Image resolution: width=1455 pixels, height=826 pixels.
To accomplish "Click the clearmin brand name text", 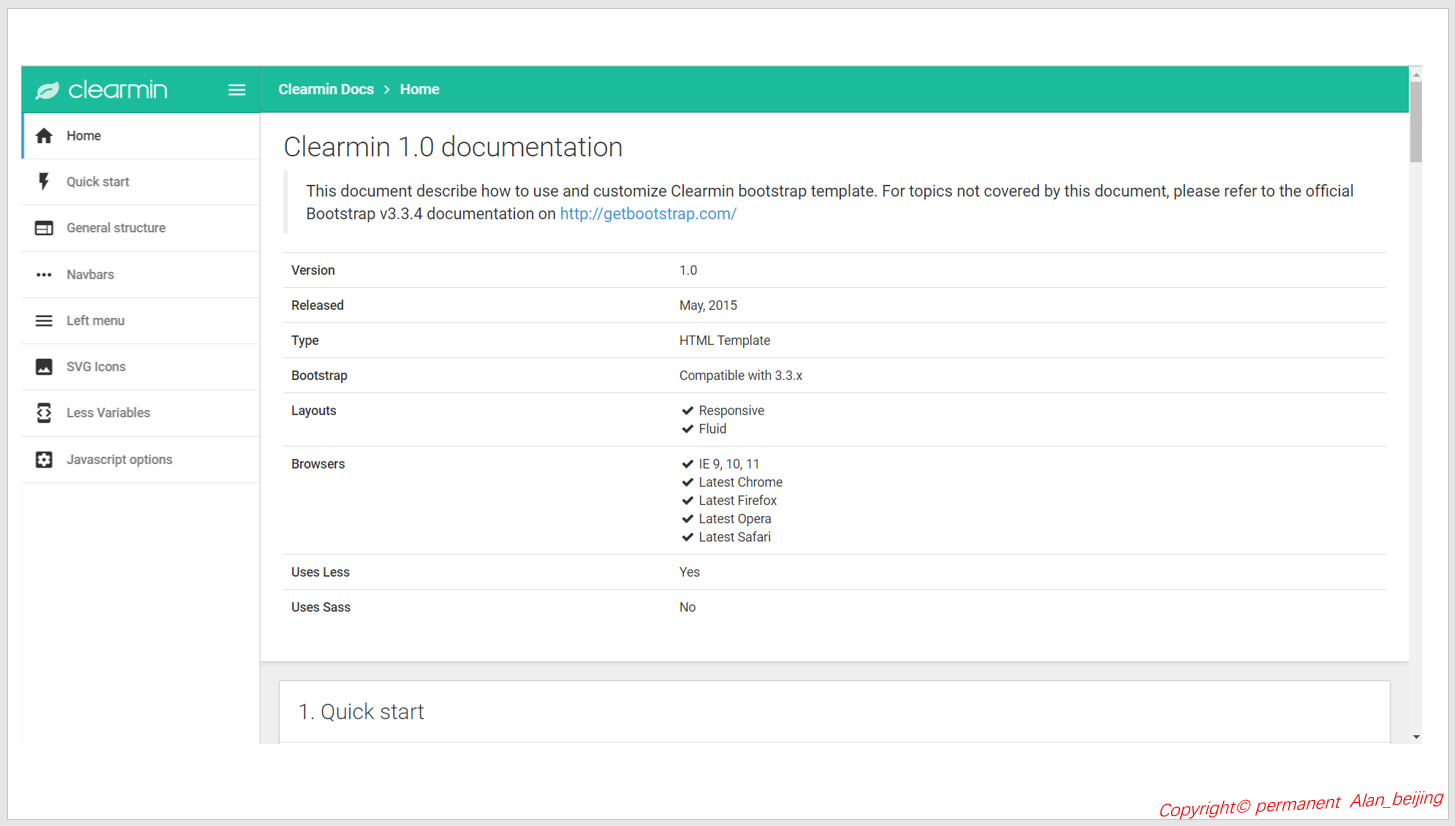I will 118,90.
